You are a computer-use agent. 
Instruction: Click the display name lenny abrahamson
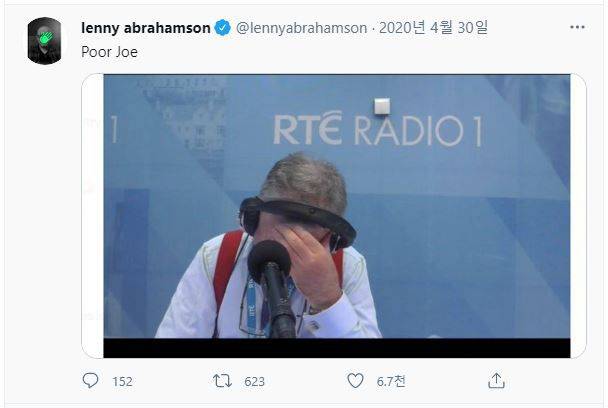click(146, 28)
